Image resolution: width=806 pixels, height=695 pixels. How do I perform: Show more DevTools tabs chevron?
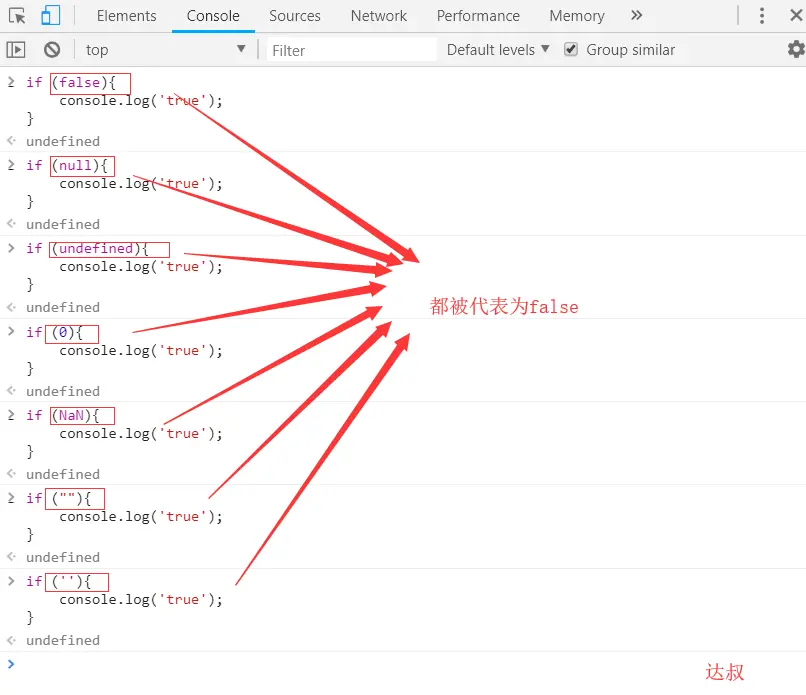[636, 15]
